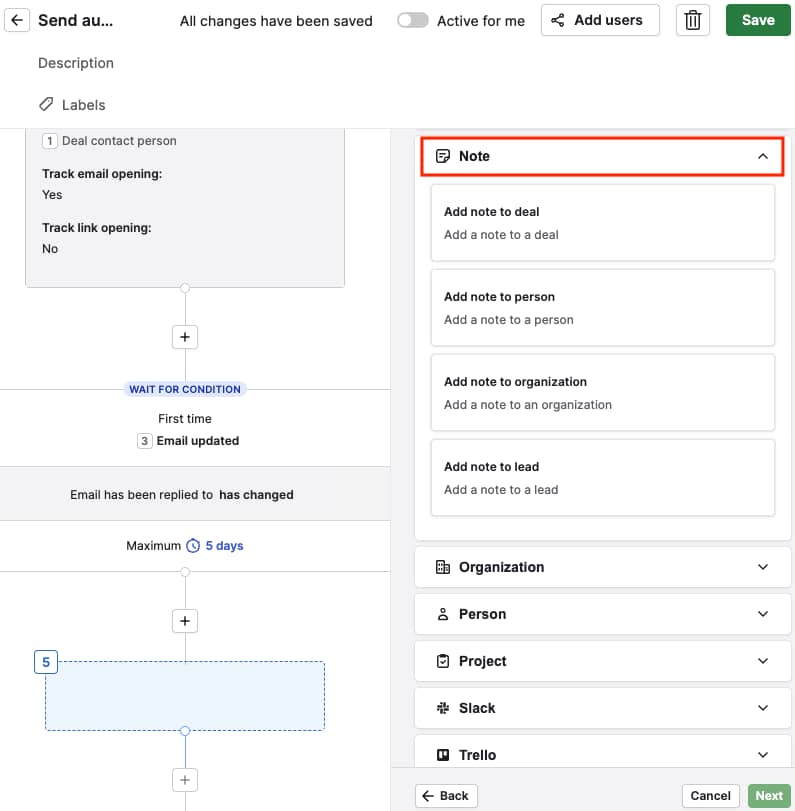The image size is (795, 811).
Task: Cancel the current action selection
Action: coord(710,795)
